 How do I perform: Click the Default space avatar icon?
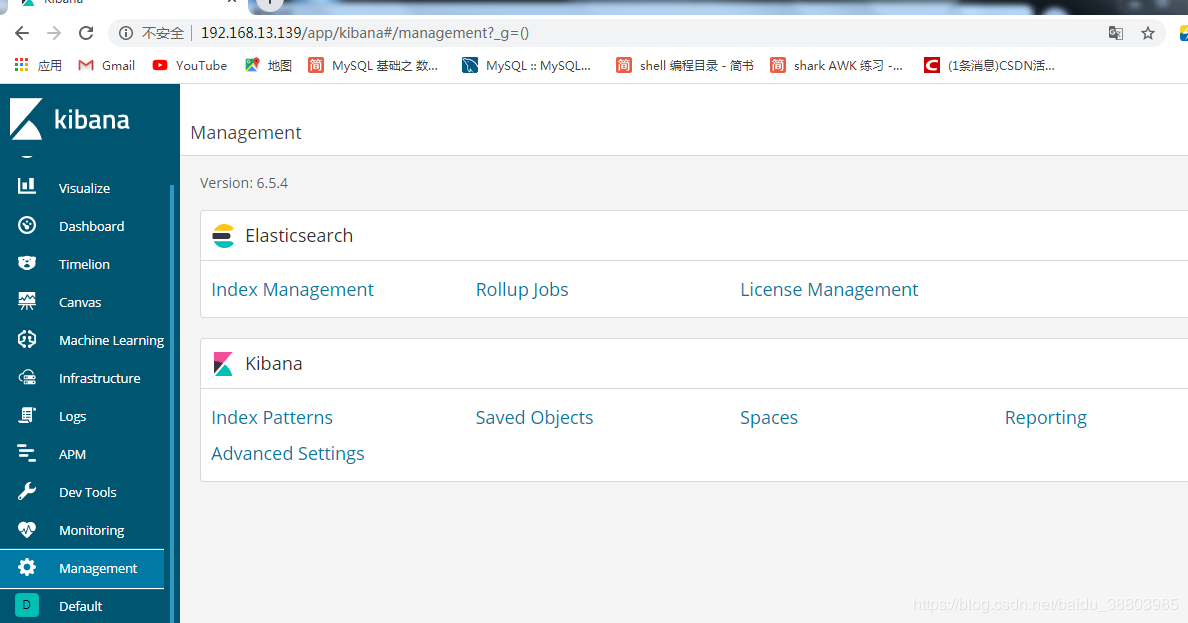[x=27, y=605]
